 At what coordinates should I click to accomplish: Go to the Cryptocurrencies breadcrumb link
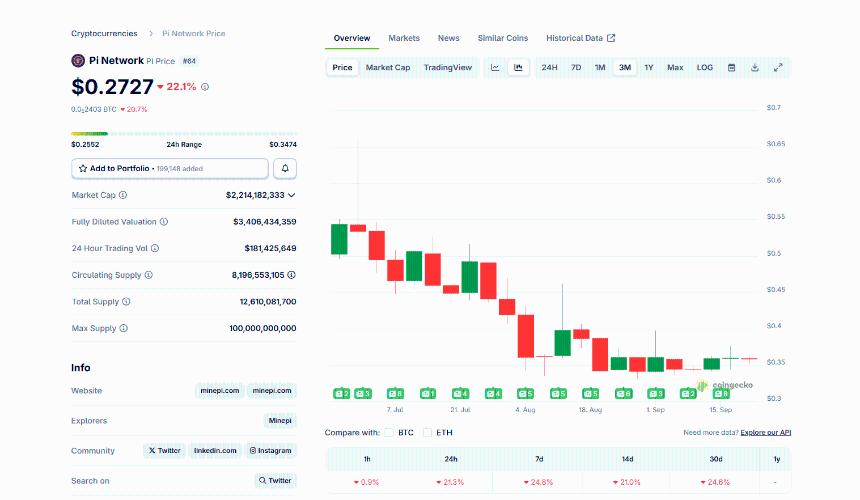[104, 33]
